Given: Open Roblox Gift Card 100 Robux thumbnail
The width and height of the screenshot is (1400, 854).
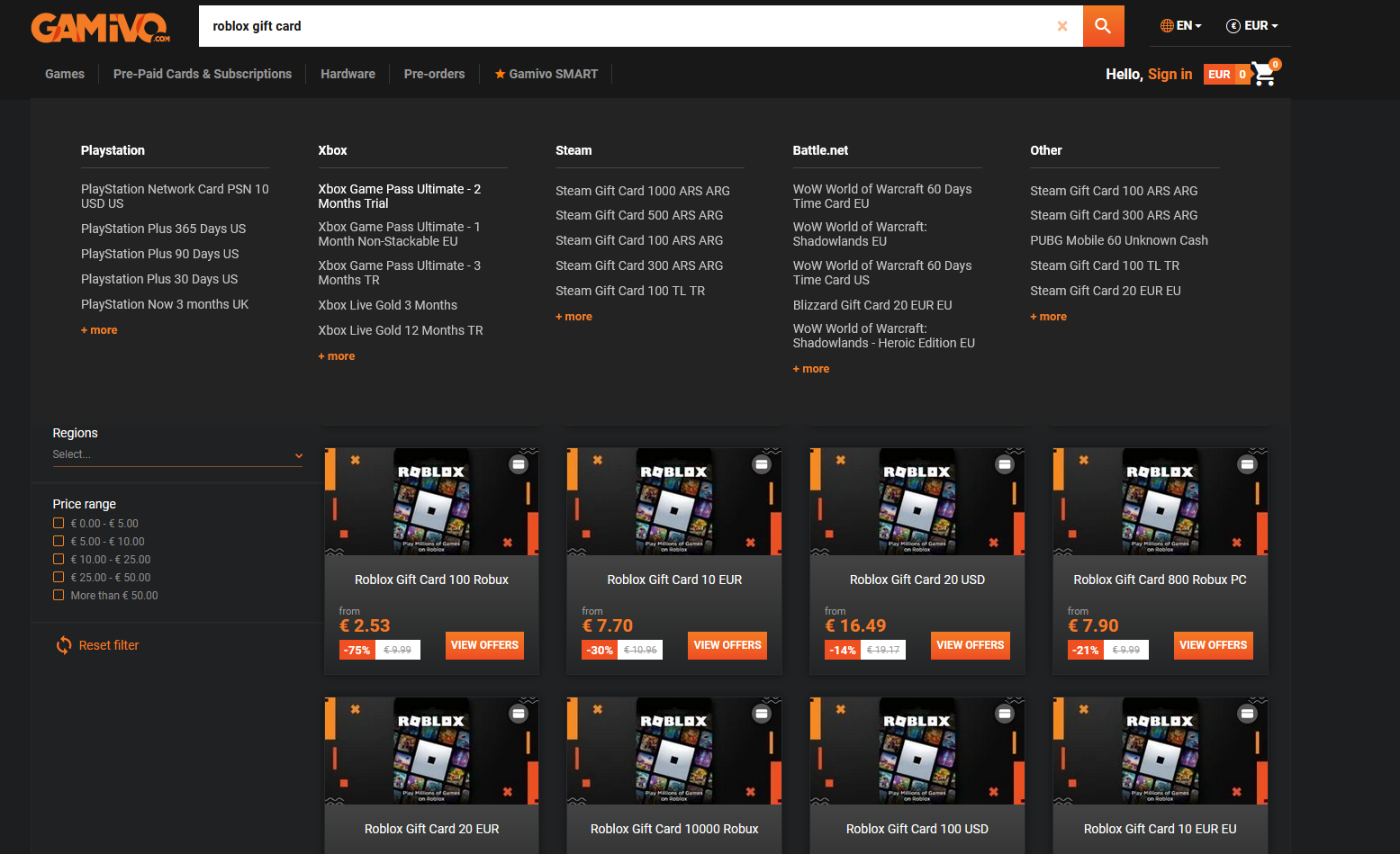Looking at the screenshot, I should 432,502.
